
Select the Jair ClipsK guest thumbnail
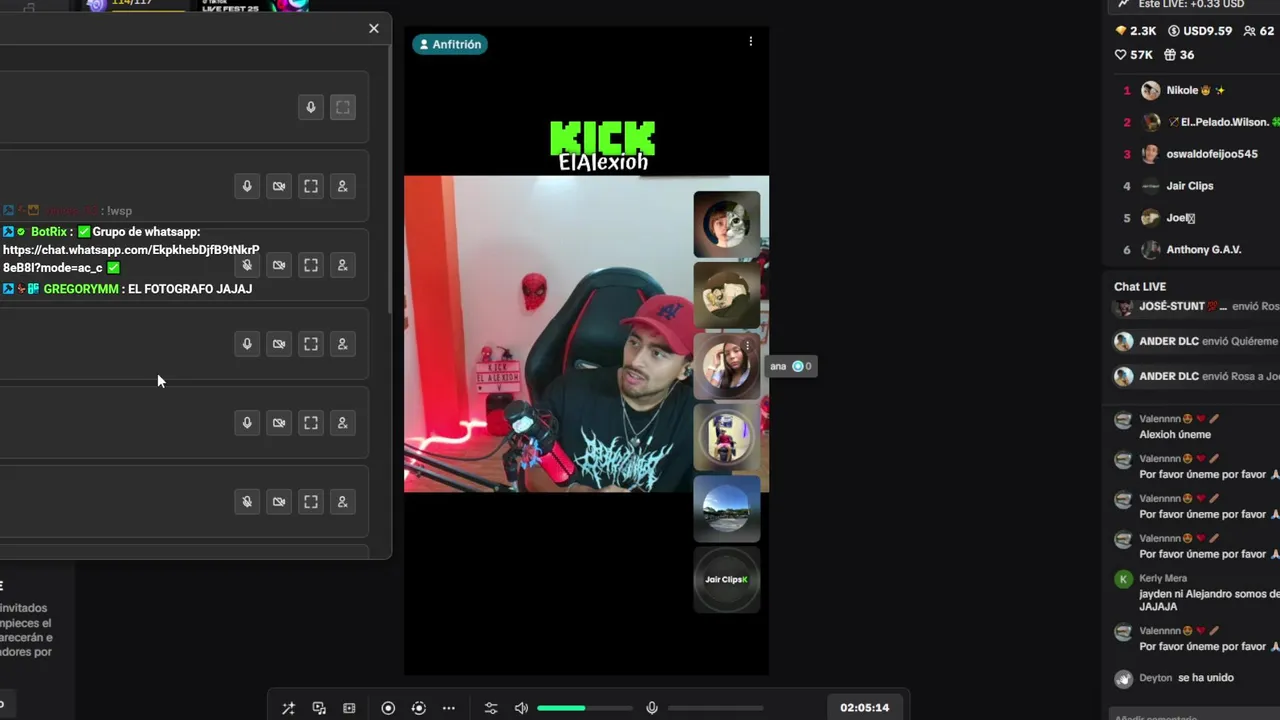point(727,579)
